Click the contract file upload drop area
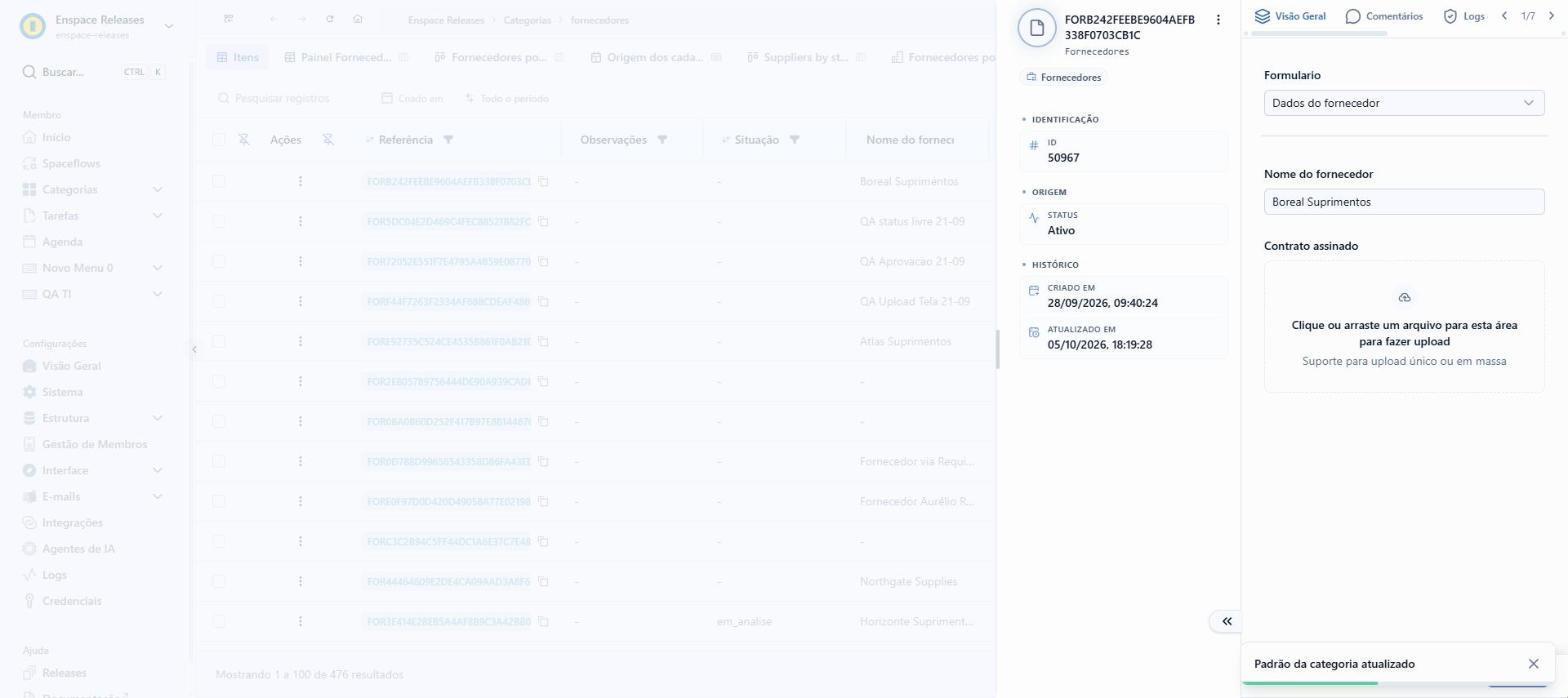Screen dimensions: 1568x698 pos(1404,326)
